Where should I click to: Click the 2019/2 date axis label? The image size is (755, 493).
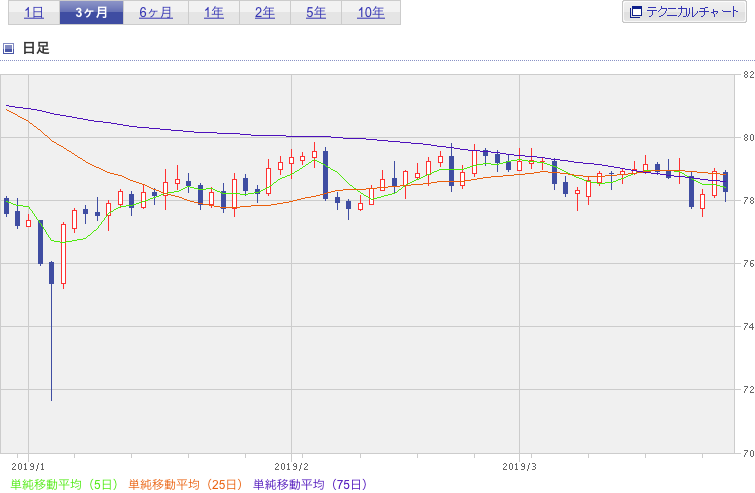tap(291, 467)
